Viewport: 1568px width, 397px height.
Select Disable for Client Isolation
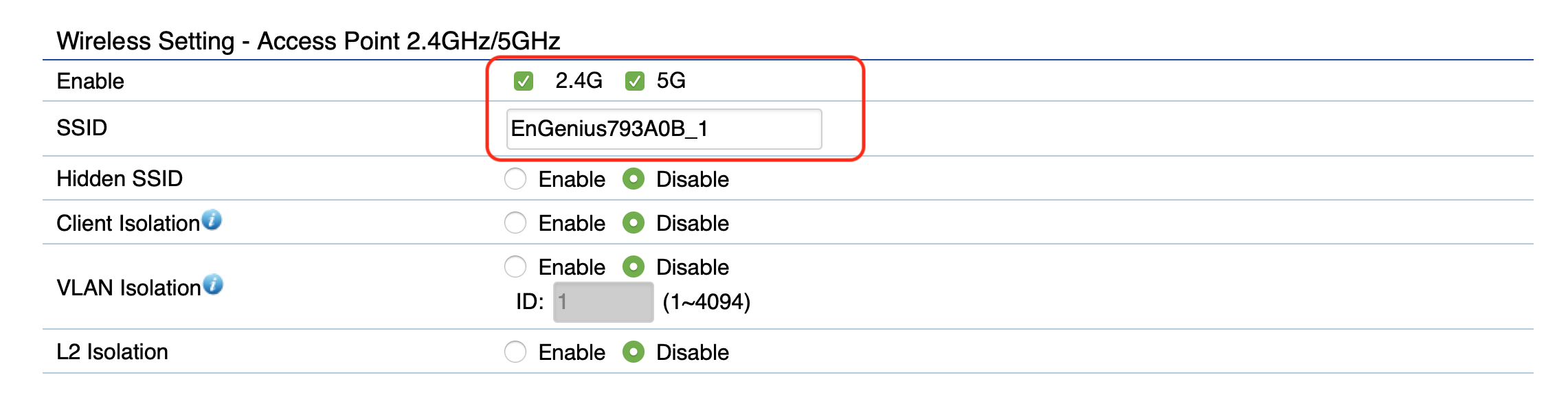[634, 223]
